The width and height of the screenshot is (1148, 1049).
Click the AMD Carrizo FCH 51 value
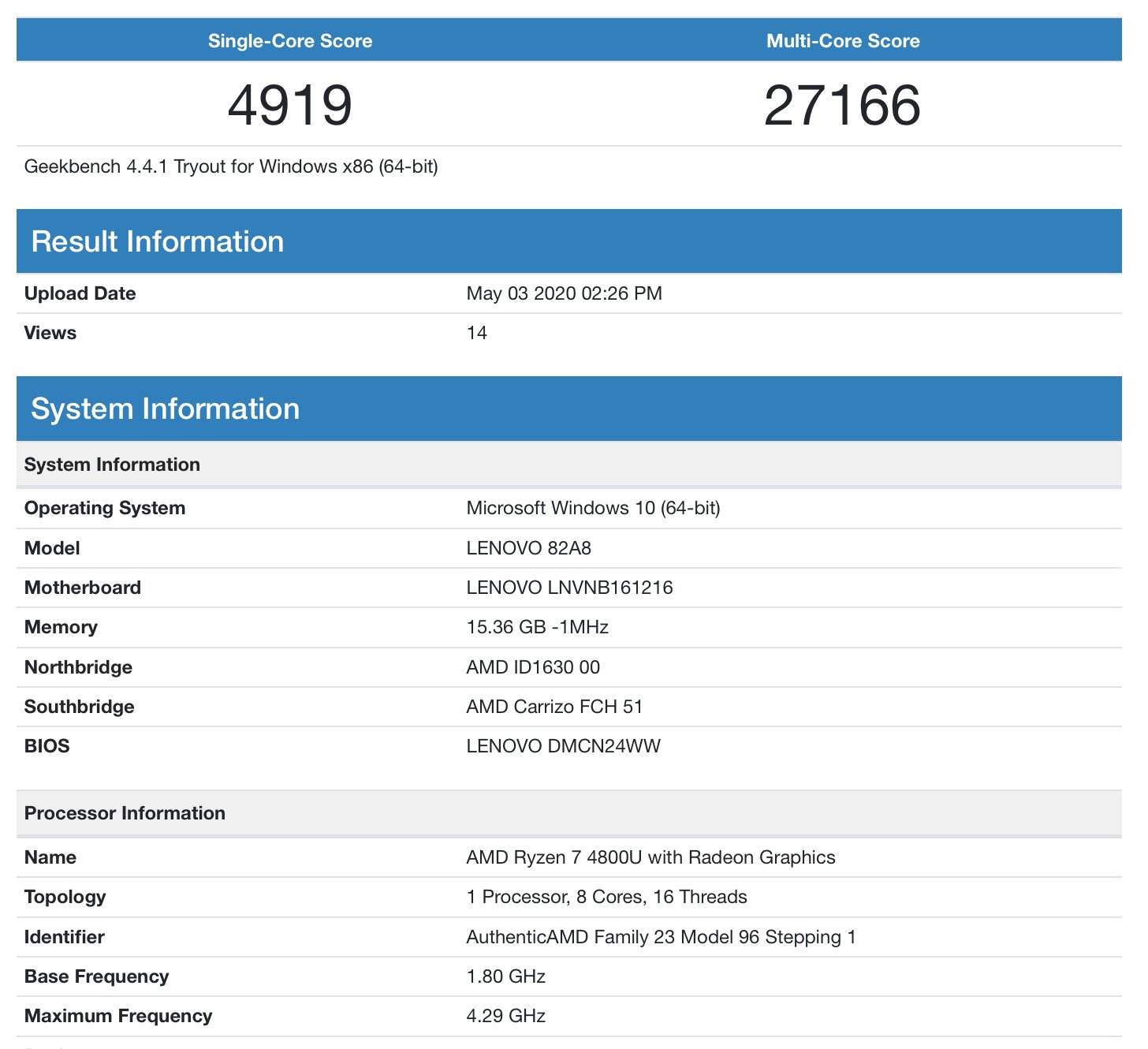point(554,707)
